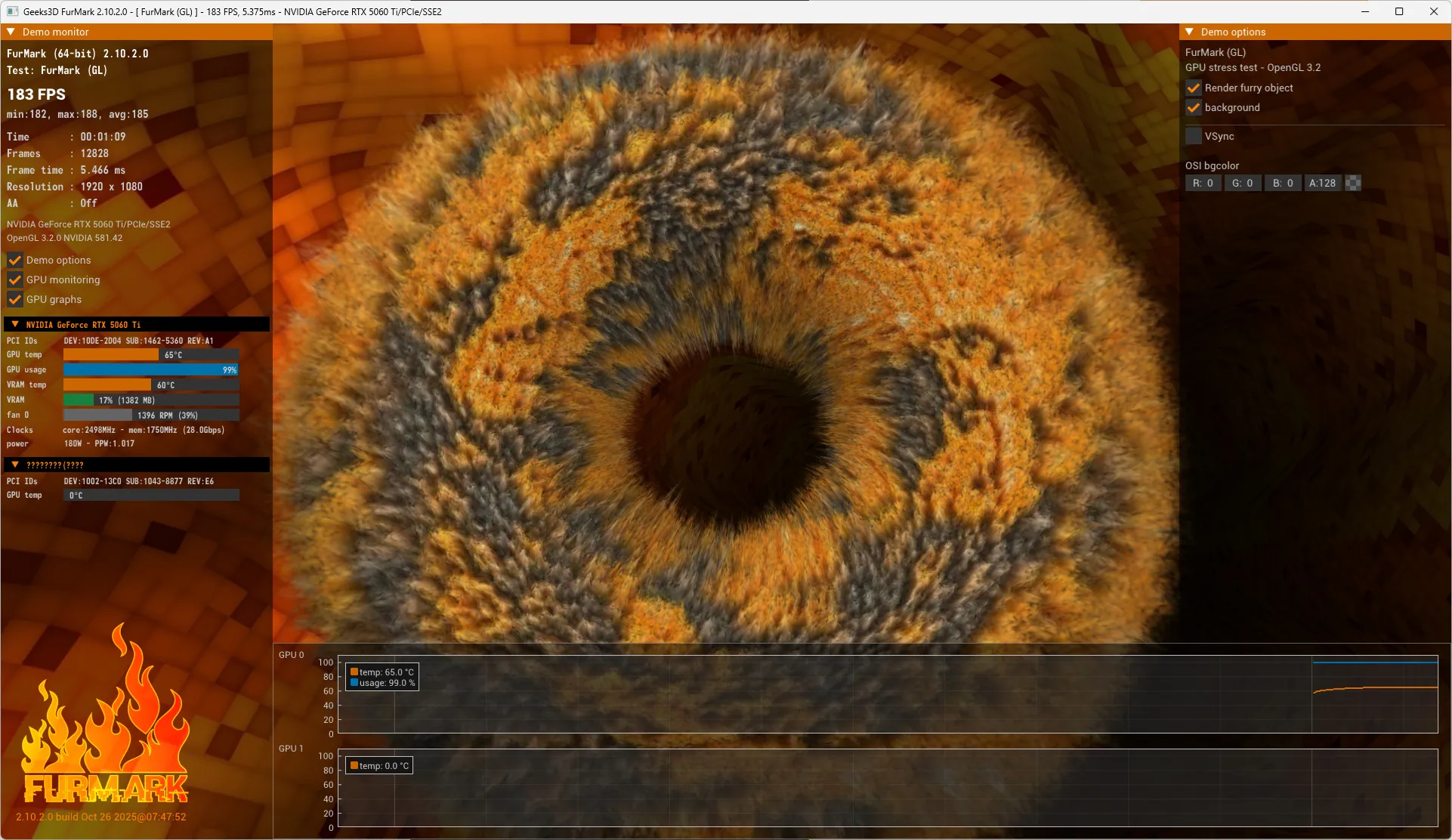The width and height of the screenshot is (1452, 840).
Task: Click the Resolution 1920 x 1080 value
Action: [x=111, y=187]
